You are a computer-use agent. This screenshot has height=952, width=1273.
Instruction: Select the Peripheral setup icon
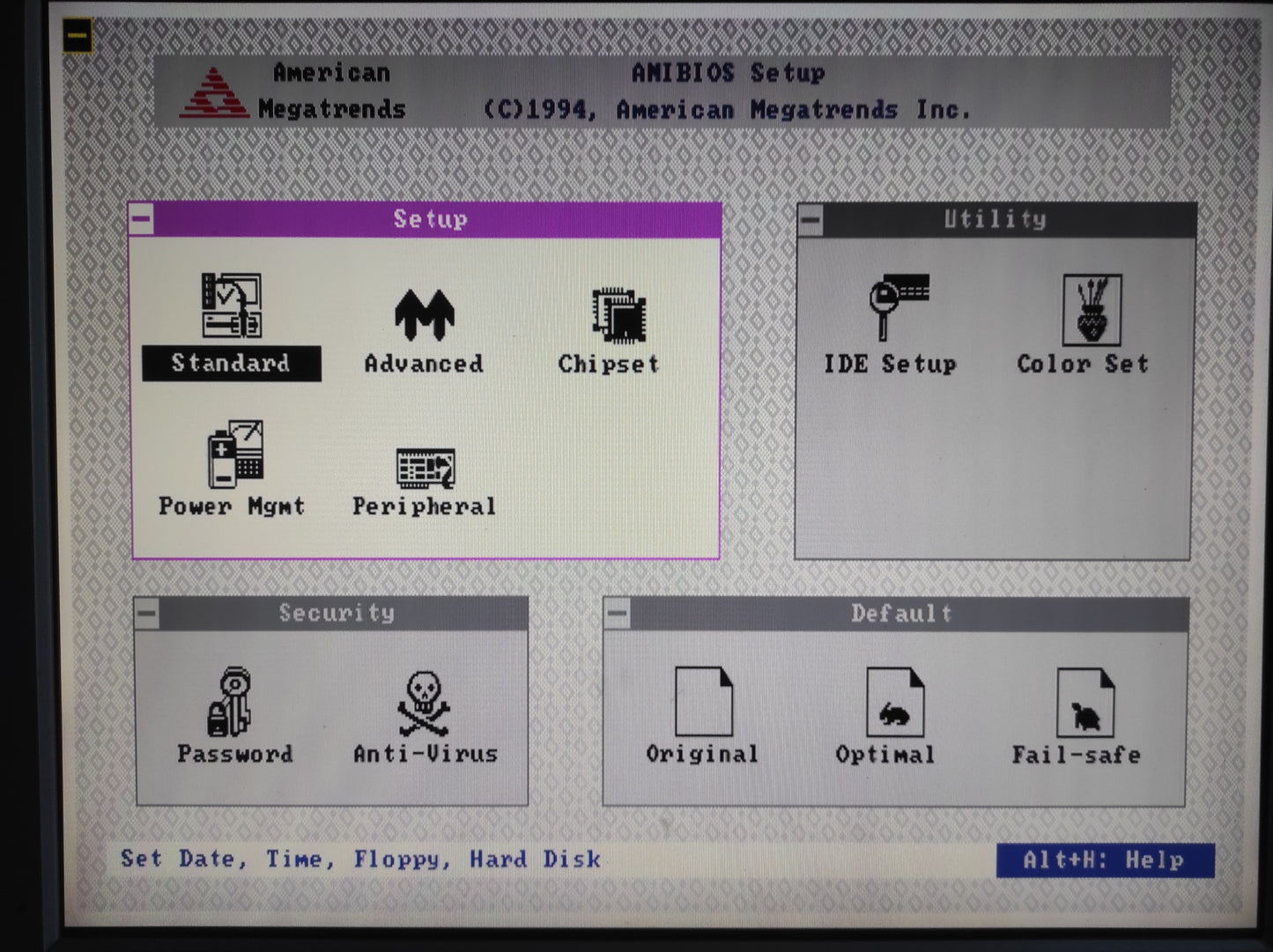pyautogui.click(x=426, y=469)
